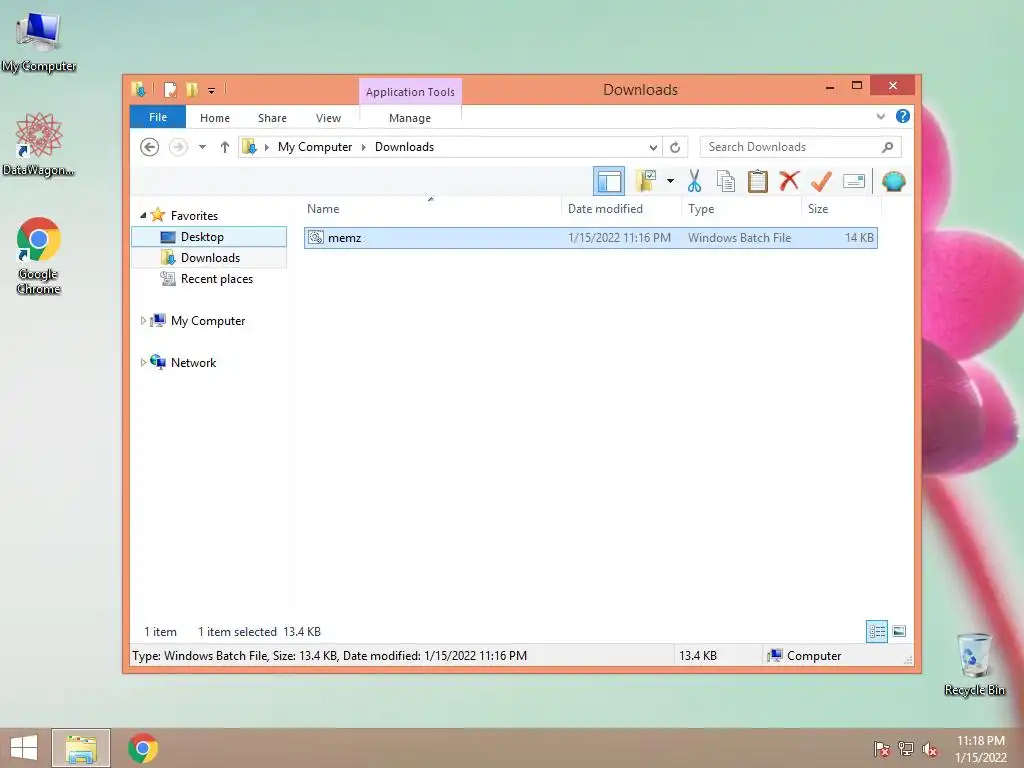This screenshot has height=768, width=1024.
Task: Click Downloads in the address bar
Action: click(x=404, y=147)
